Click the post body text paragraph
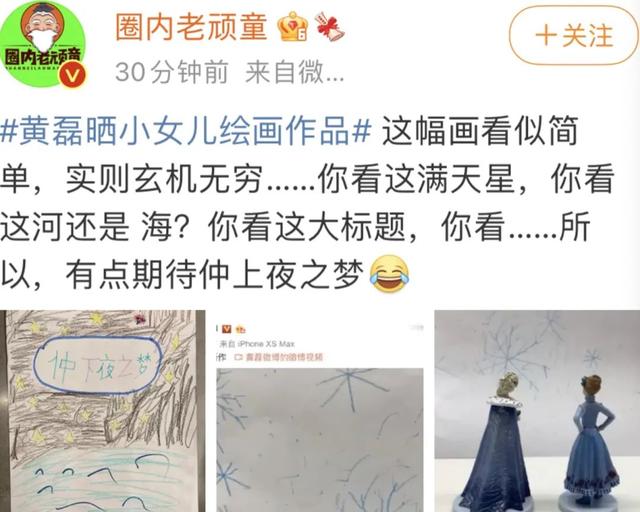 (307, 202)
